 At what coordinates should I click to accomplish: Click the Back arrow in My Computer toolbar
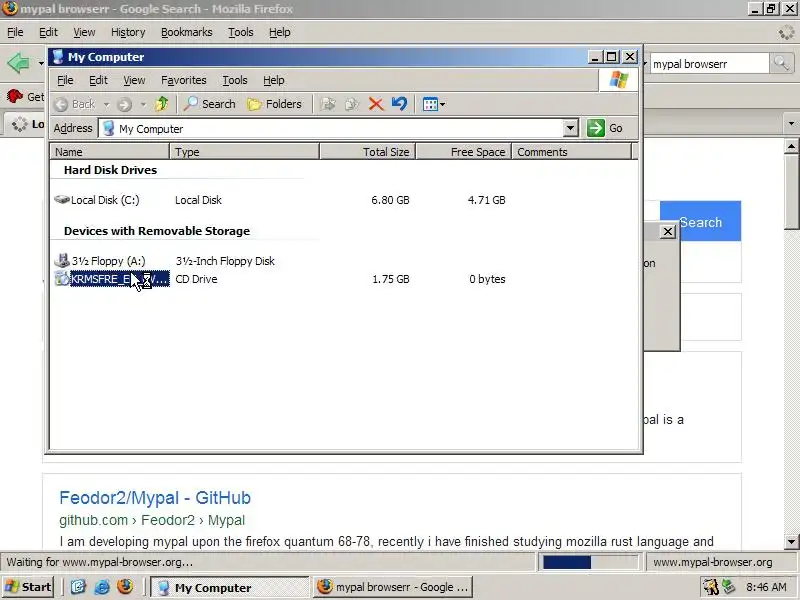(x=75, y=104)
